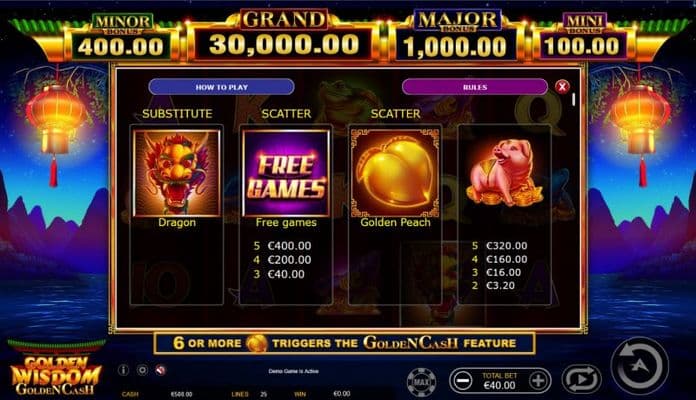The height and width of the screenshot is (400, 696).
Task: Click the GoldenCash feature trigger banner
Action: 344,343
